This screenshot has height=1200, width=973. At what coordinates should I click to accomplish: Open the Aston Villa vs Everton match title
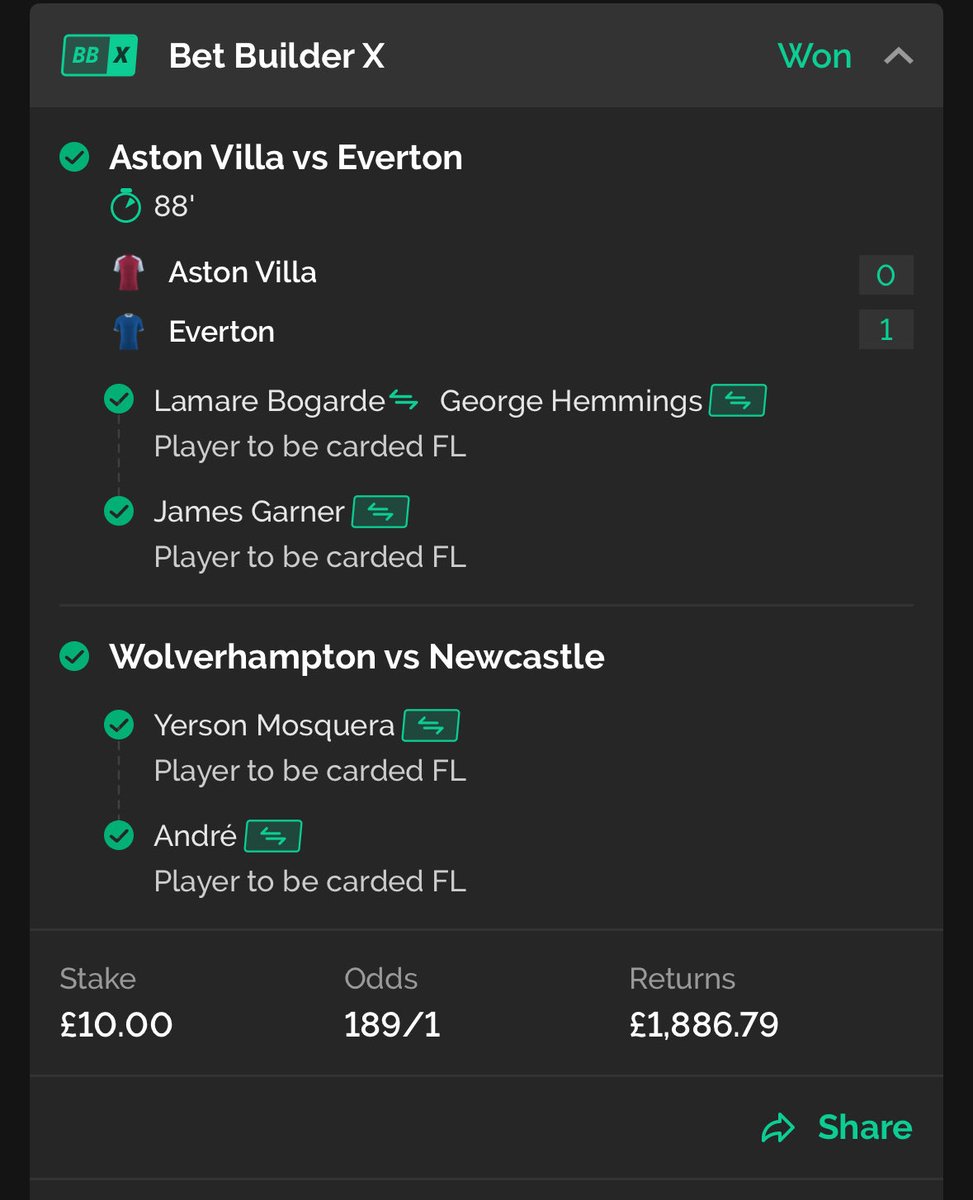(286, 157)
